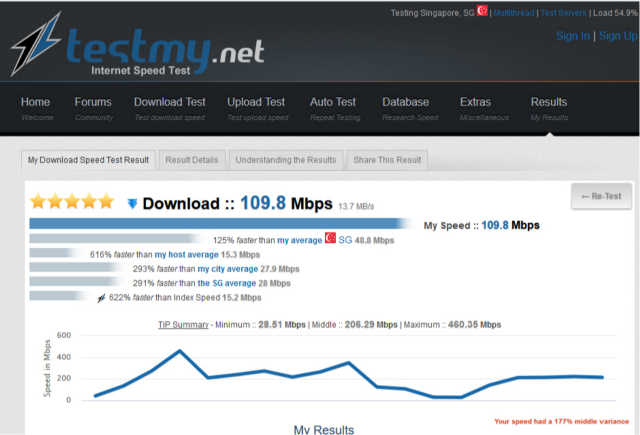This screenshot has width=640, height=435.
Task: Click the blue download arrow icon
Action: click(132, 203)
